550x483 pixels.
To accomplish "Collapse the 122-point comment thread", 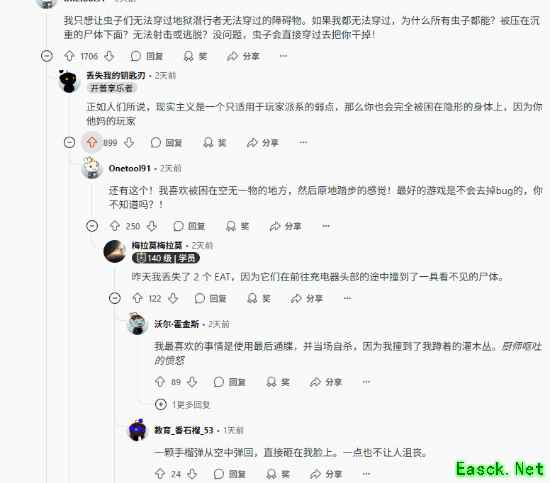I will [115, 298].
